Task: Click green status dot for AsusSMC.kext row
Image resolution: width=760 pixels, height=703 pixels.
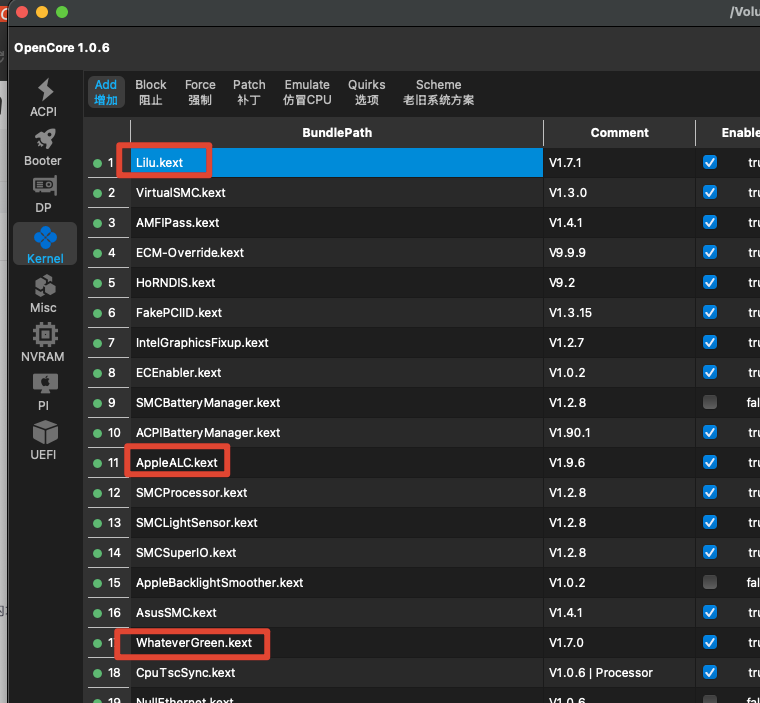Action: (x=97, y=613)
